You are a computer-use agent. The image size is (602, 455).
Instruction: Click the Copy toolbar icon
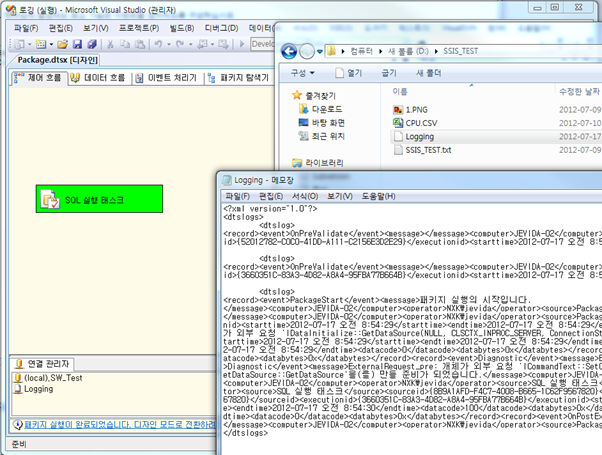pyautogui.click(x=125, y=44)
